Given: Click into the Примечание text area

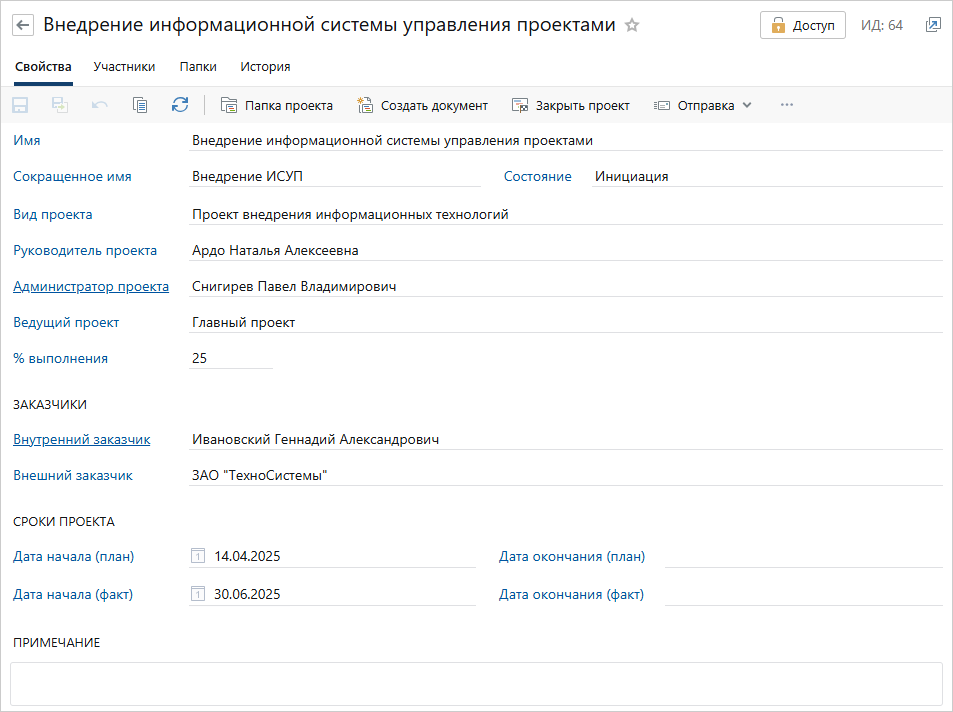Looking at the screenshot, I should [x=476, y=684].
